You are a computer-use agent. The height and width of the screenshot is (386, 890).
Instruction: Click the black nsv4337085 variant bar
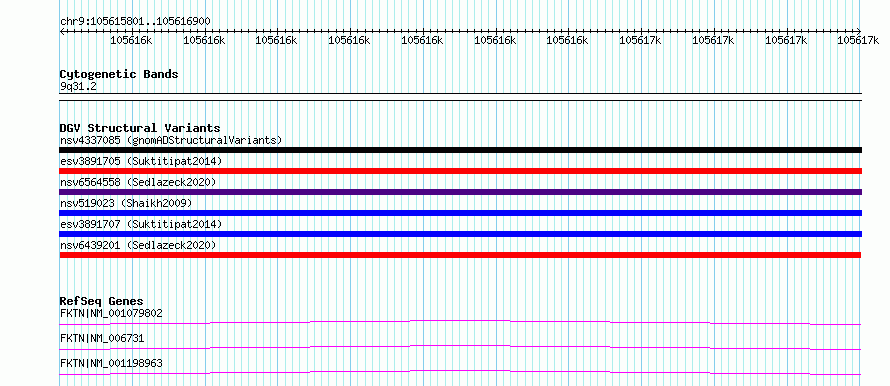coord(460,150)
